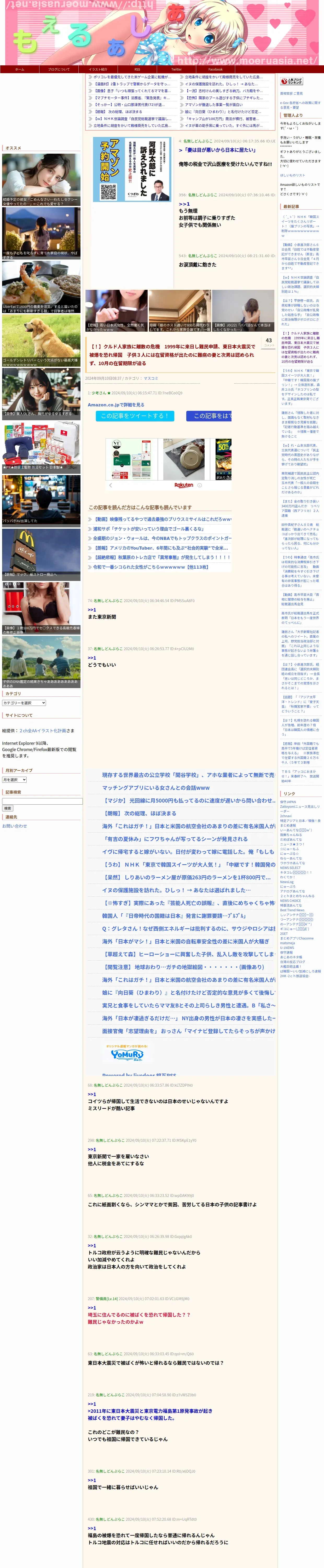
Task: Open 全盛期のジョン・ウォール related link
Action: (x=161, y=538)
